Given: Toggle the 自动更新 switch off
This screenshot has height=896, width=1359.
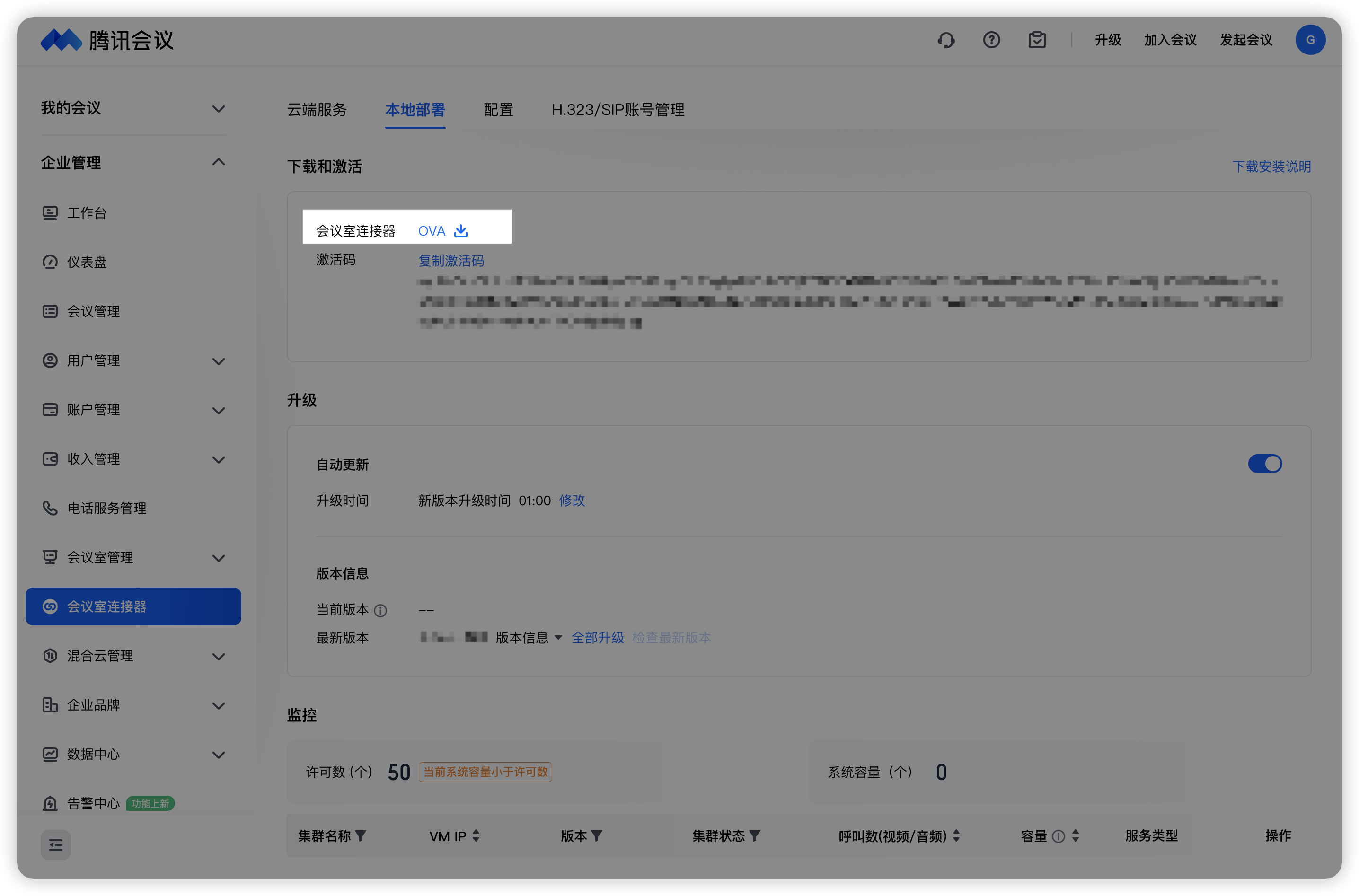Looking at the screenshot, I should coord(1265,464).
